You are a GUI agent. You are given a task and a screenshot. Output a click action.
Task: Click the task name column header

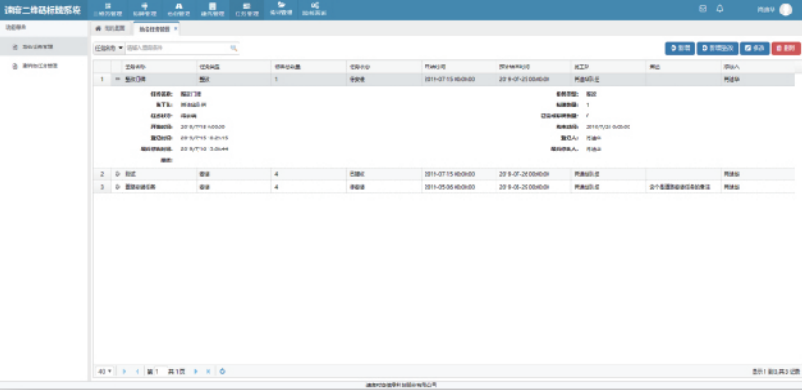click(x=159, y=67)
